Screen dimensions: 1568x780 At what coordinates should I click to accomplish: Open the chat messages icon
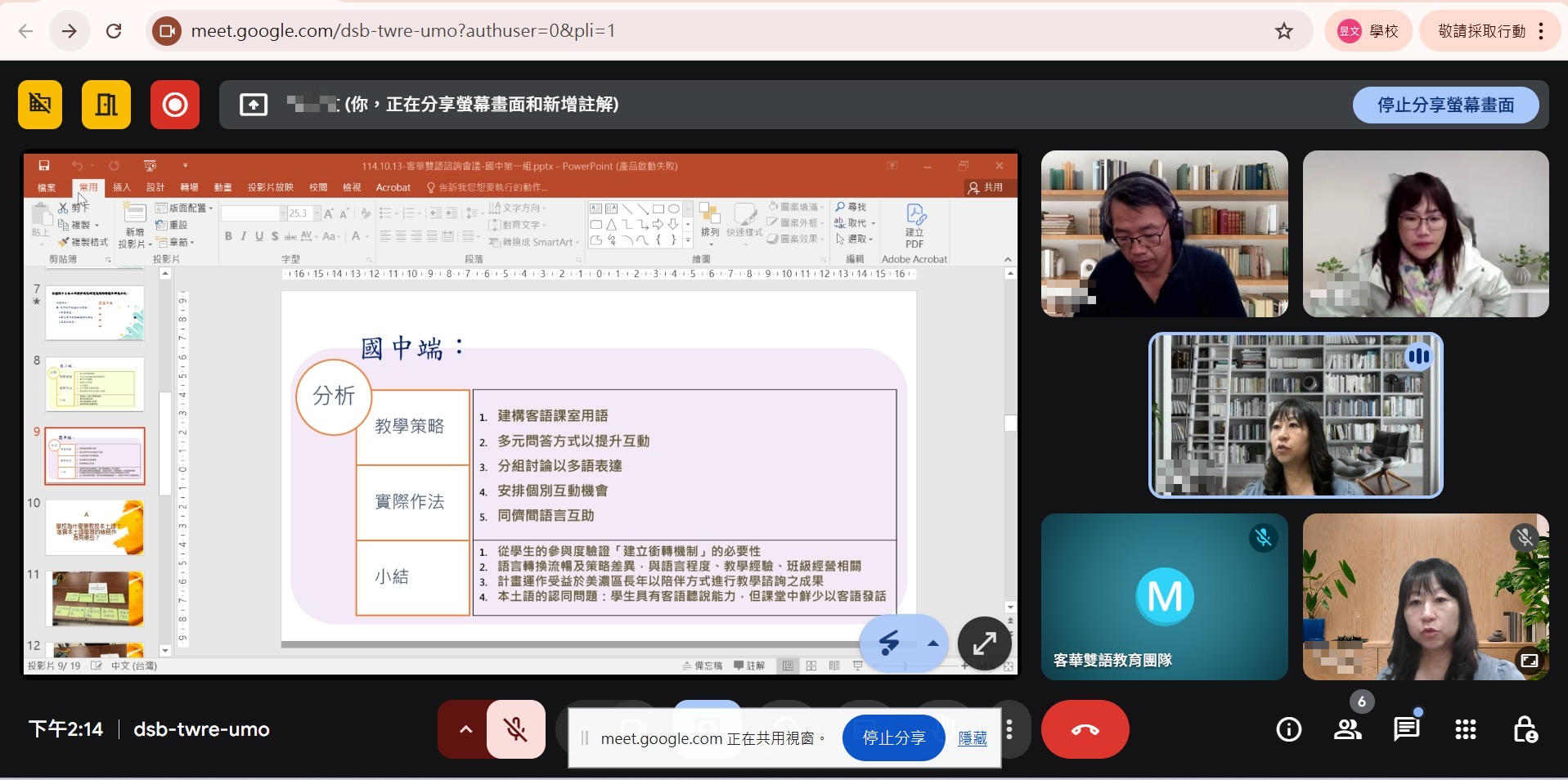pos(1406,729)
